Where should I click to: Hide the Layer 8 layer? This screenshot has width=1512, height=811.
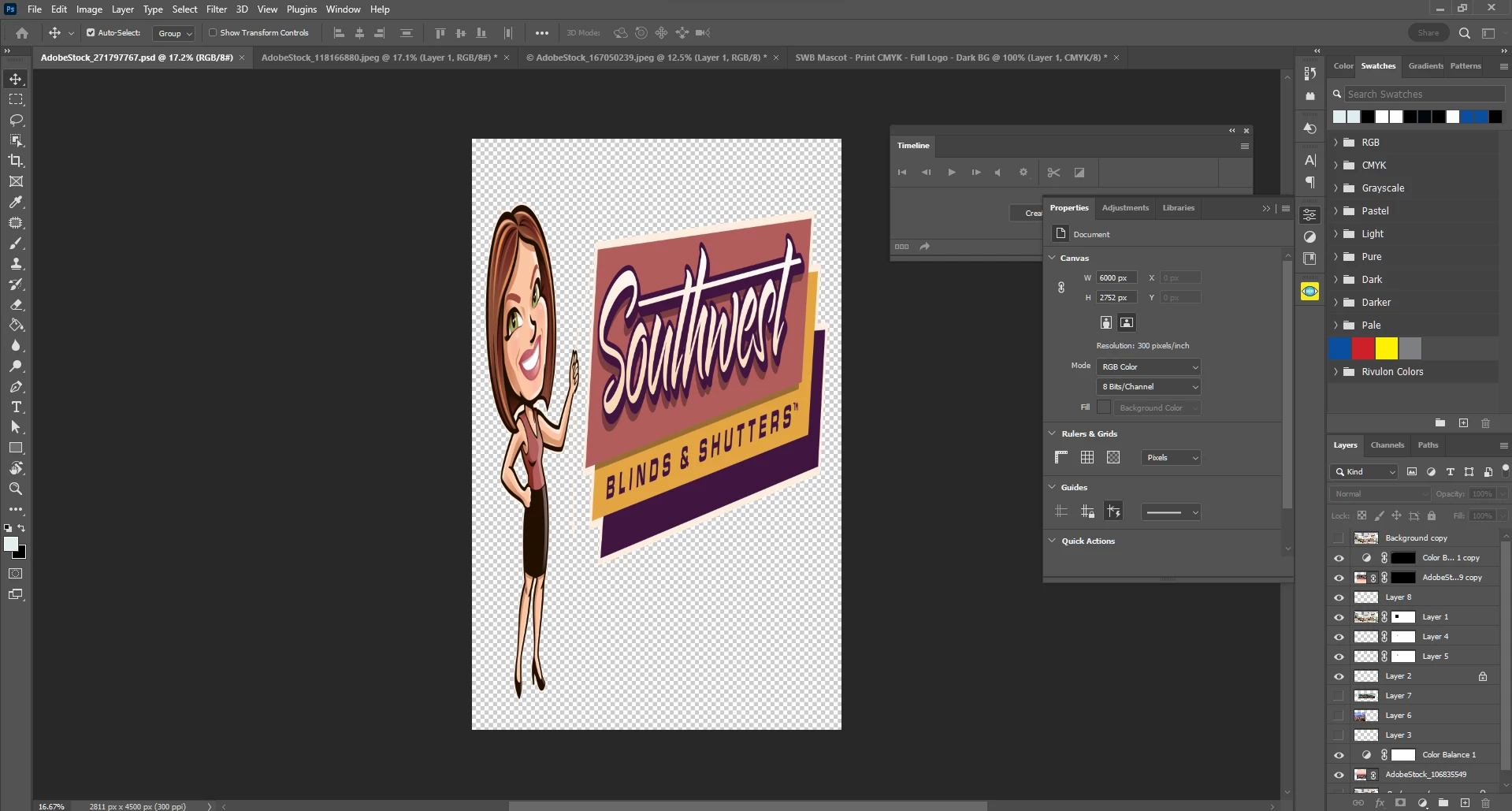click(x=1339, y=597)
